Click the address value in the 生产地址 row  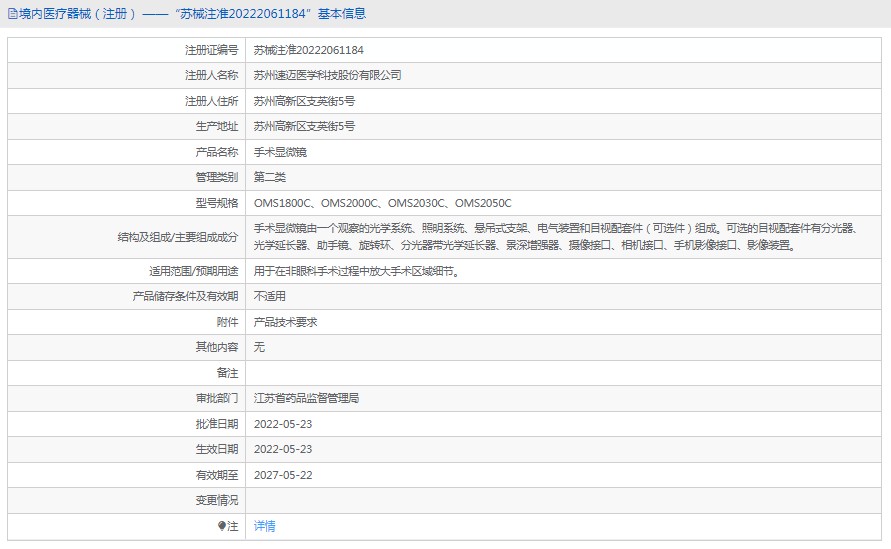click(x=304, y=126)
